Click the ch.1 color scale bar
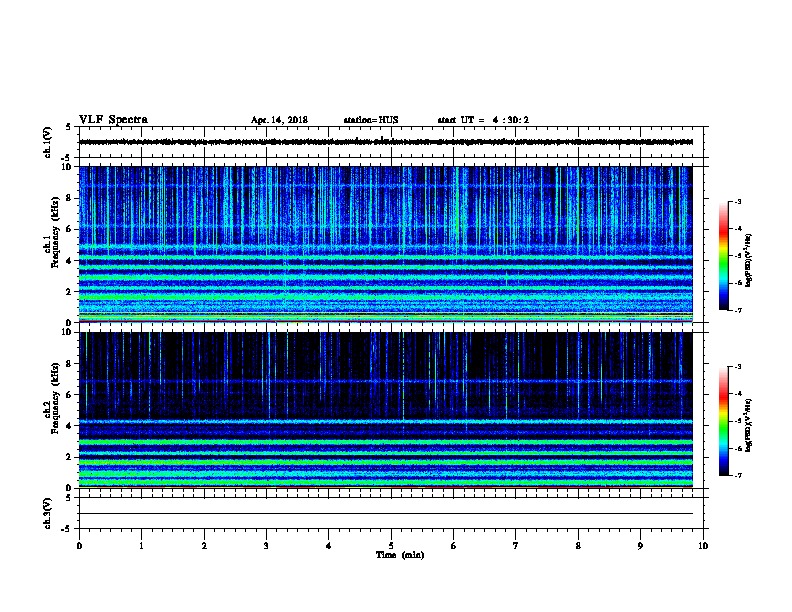The height and width of the screenshot is (612, 792). 724,256
